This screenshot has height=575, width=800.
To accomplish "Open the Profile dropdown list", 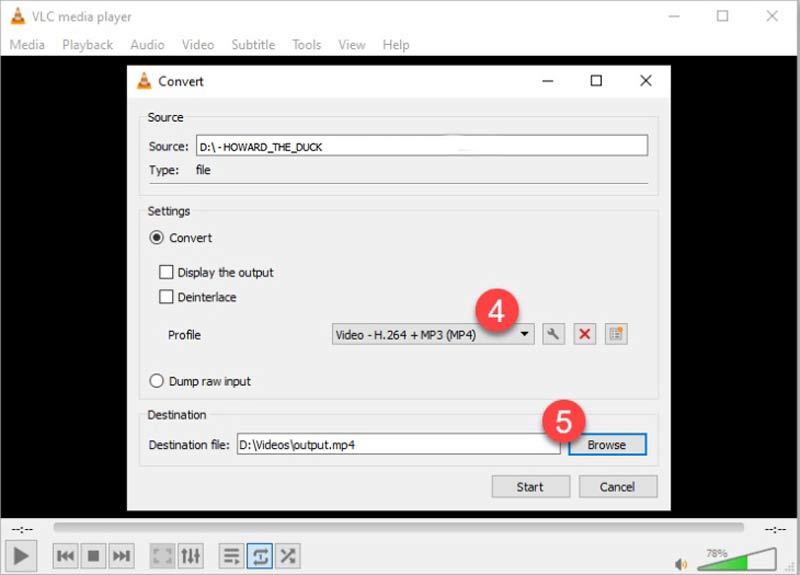I will pyautogui.click(x=433, y=335).
